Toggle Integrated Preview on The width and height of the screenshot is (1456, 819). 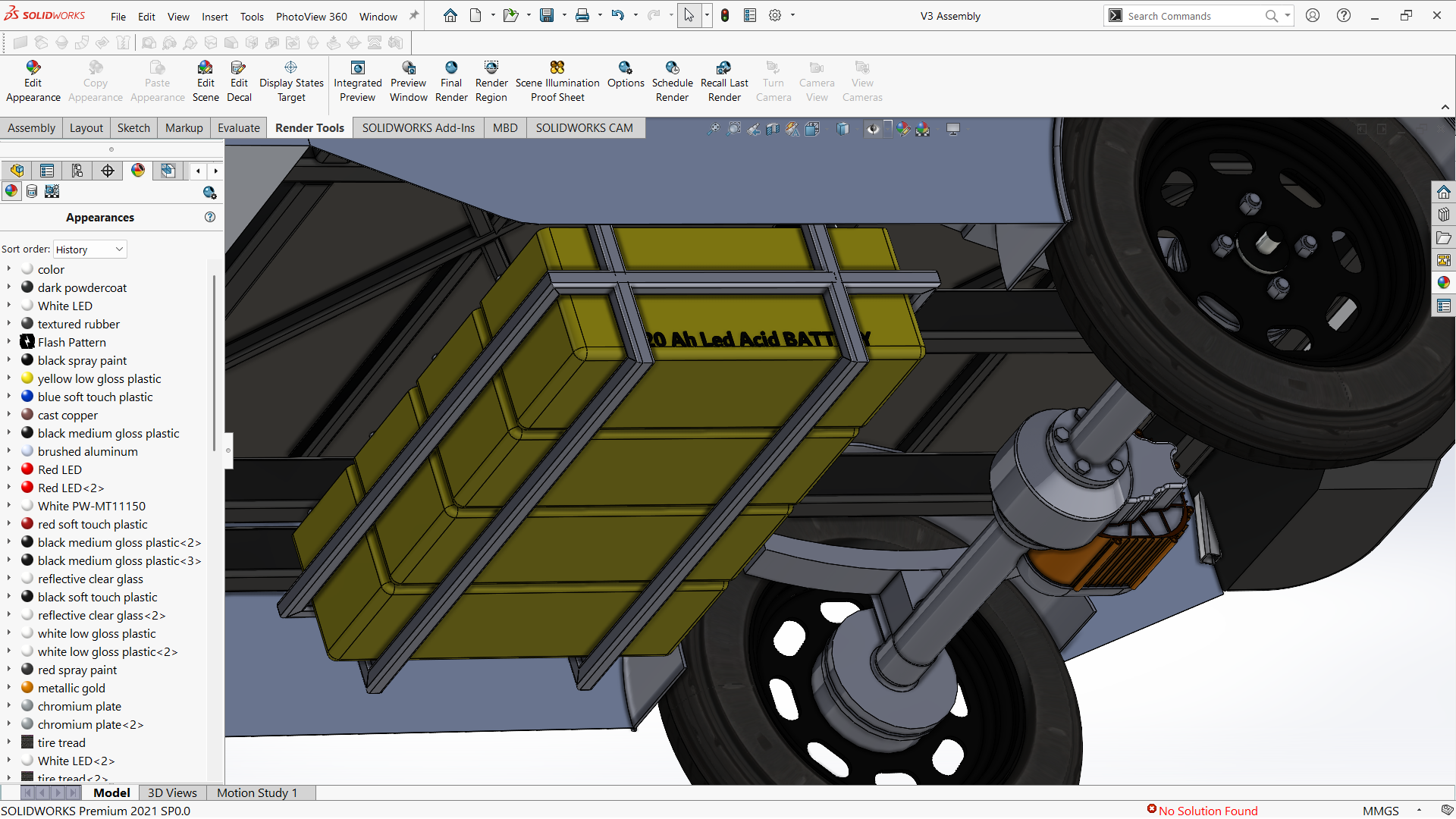(358, 81)
